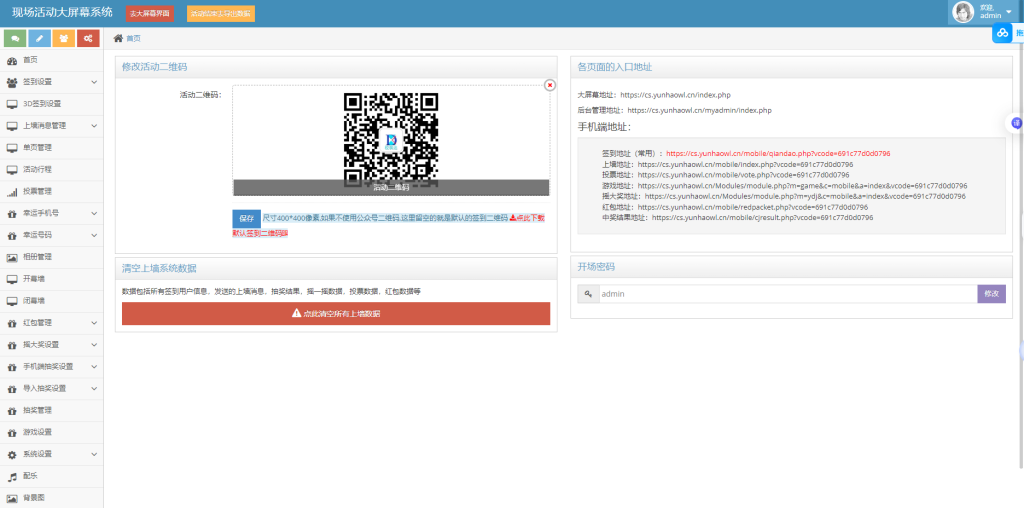Click the blue pencil edit shortcut icon
Viewport: 1024px width, 508px height.
point(39,39)
